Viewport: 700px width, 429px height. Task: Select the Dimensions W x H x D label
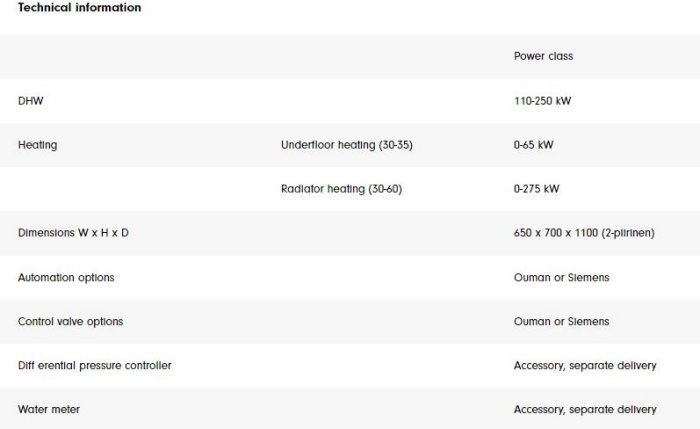pos(73,233)
